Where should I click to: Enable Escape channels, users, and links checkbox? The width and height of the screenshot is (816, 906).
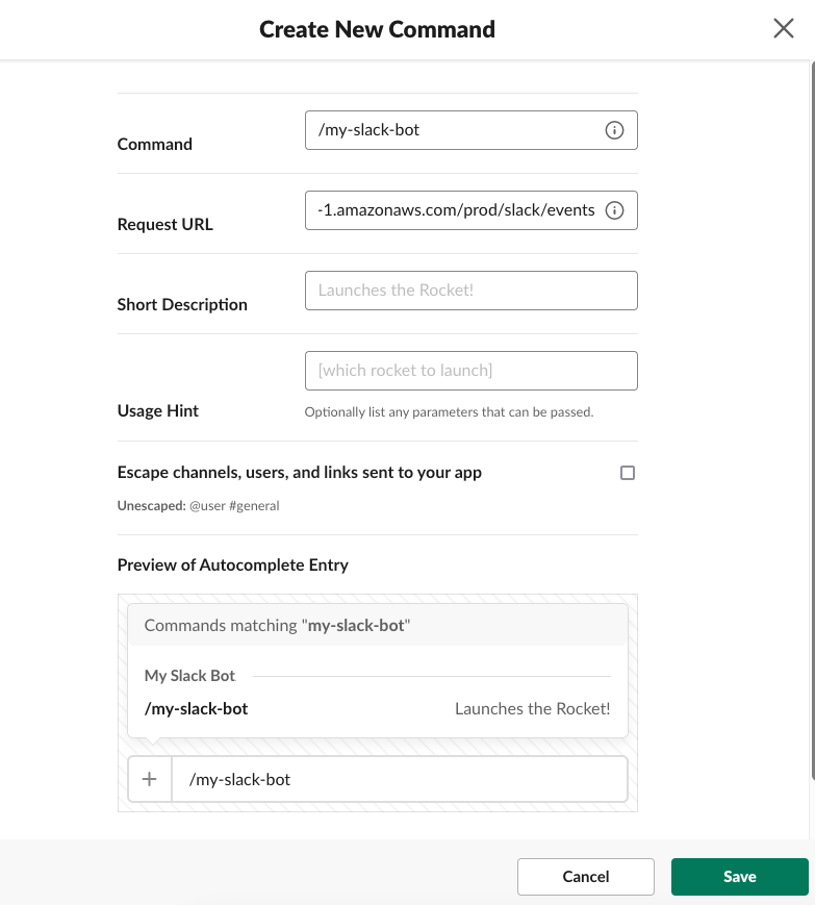click(628, 473)
